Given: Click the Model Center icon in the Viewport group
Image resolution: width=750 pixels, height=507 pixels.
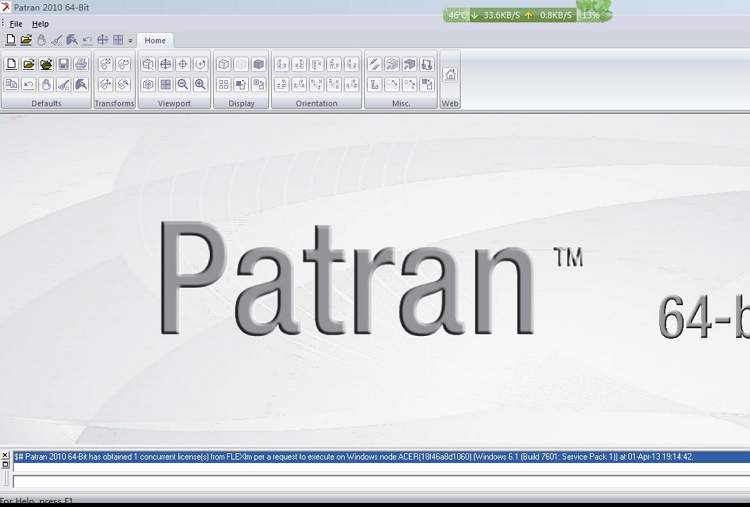Looking at the screenshot, I should point(148,85).
